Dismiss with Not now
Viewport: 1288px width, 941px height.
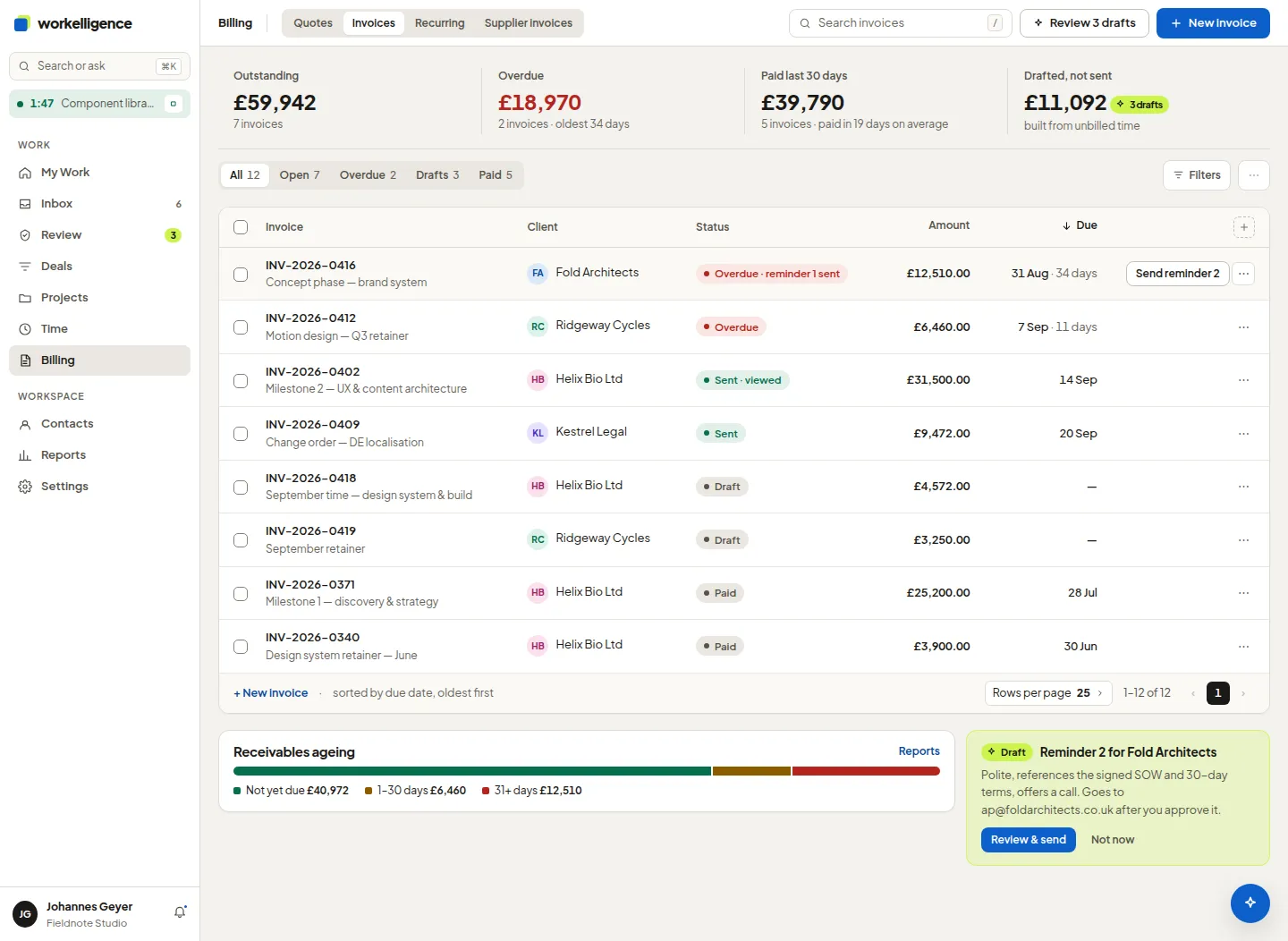1113,840
